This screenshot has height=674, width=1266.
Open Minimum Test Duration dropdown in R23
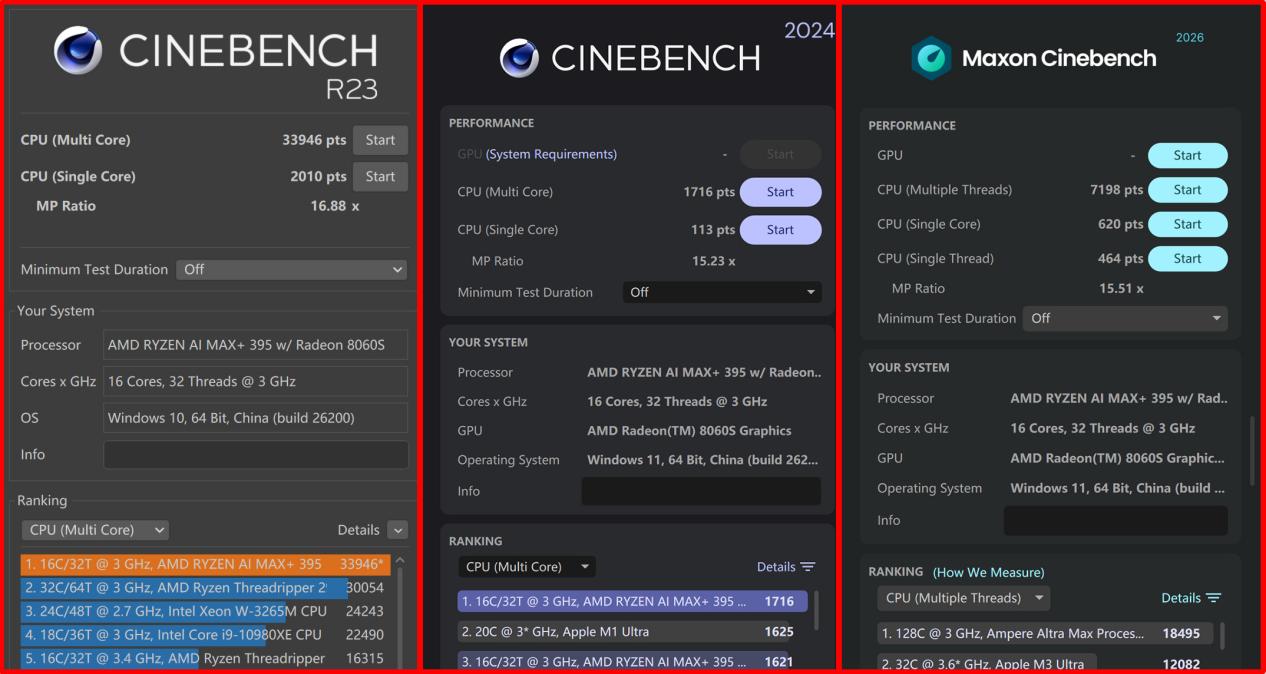[x=292, y=269]
